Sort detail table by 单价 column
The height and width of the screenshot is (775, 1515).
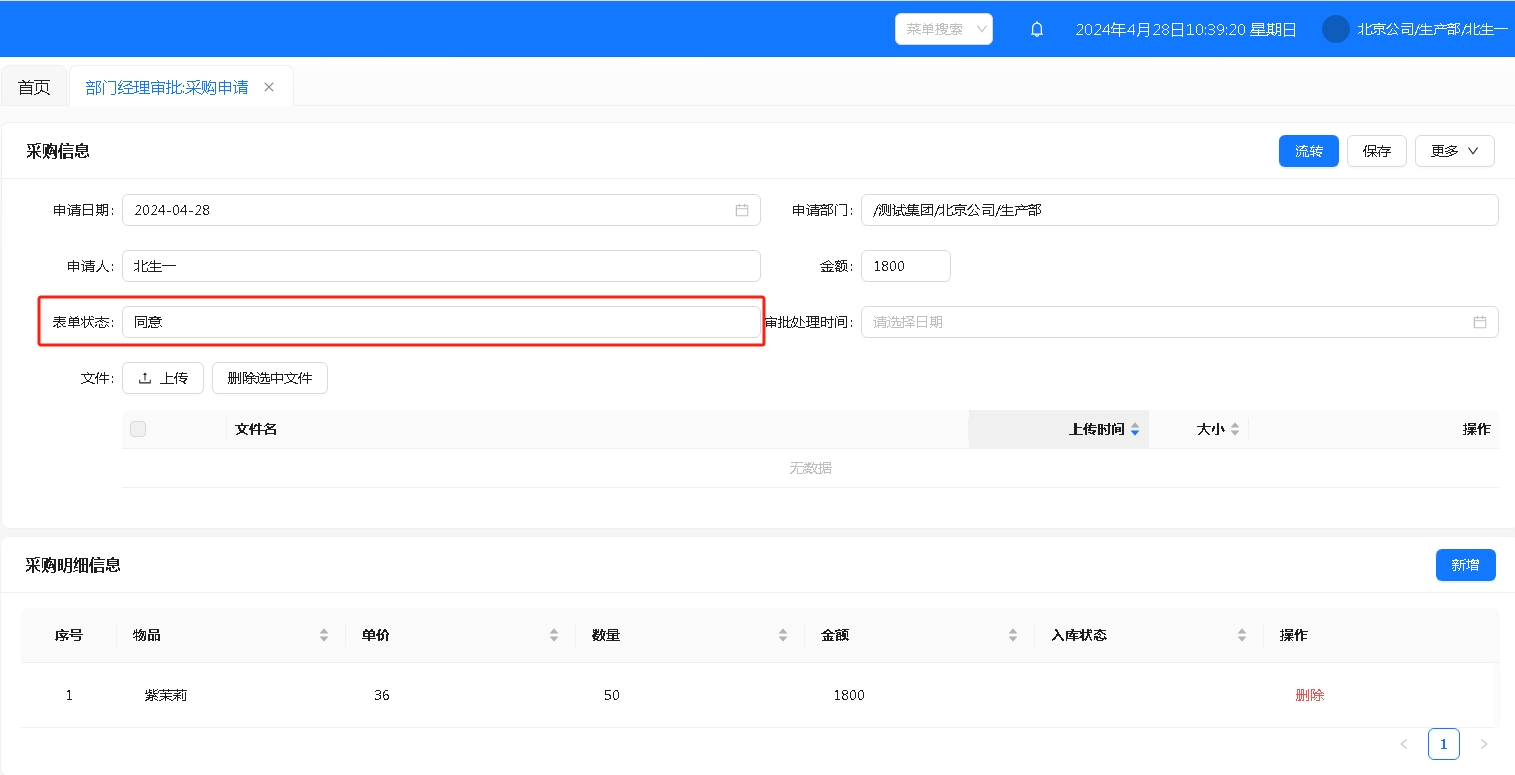coord(553,635)
